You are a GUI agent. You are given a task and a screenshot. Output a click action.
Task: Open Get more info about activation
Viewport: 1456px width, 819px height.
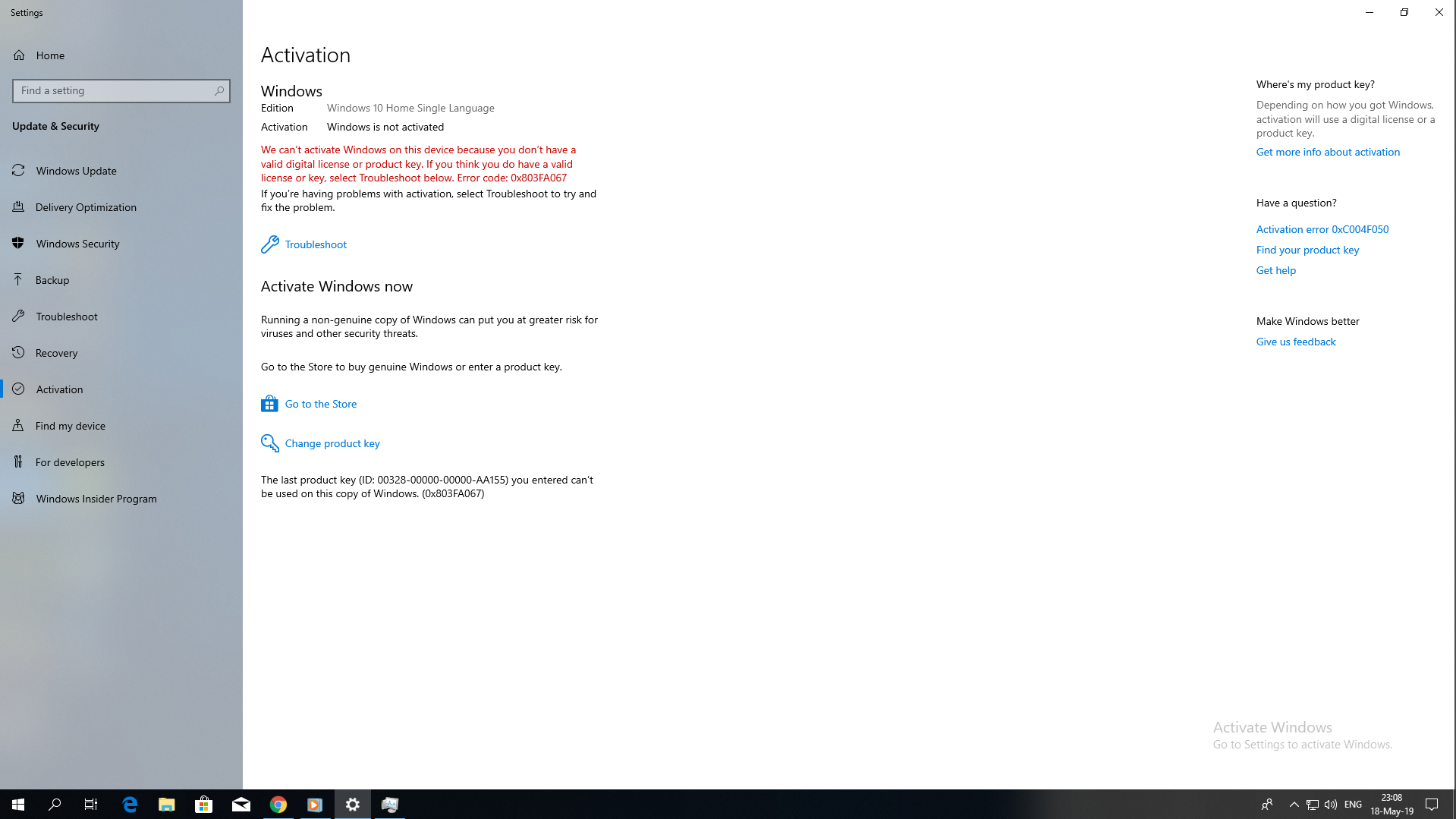(1328, 152)
